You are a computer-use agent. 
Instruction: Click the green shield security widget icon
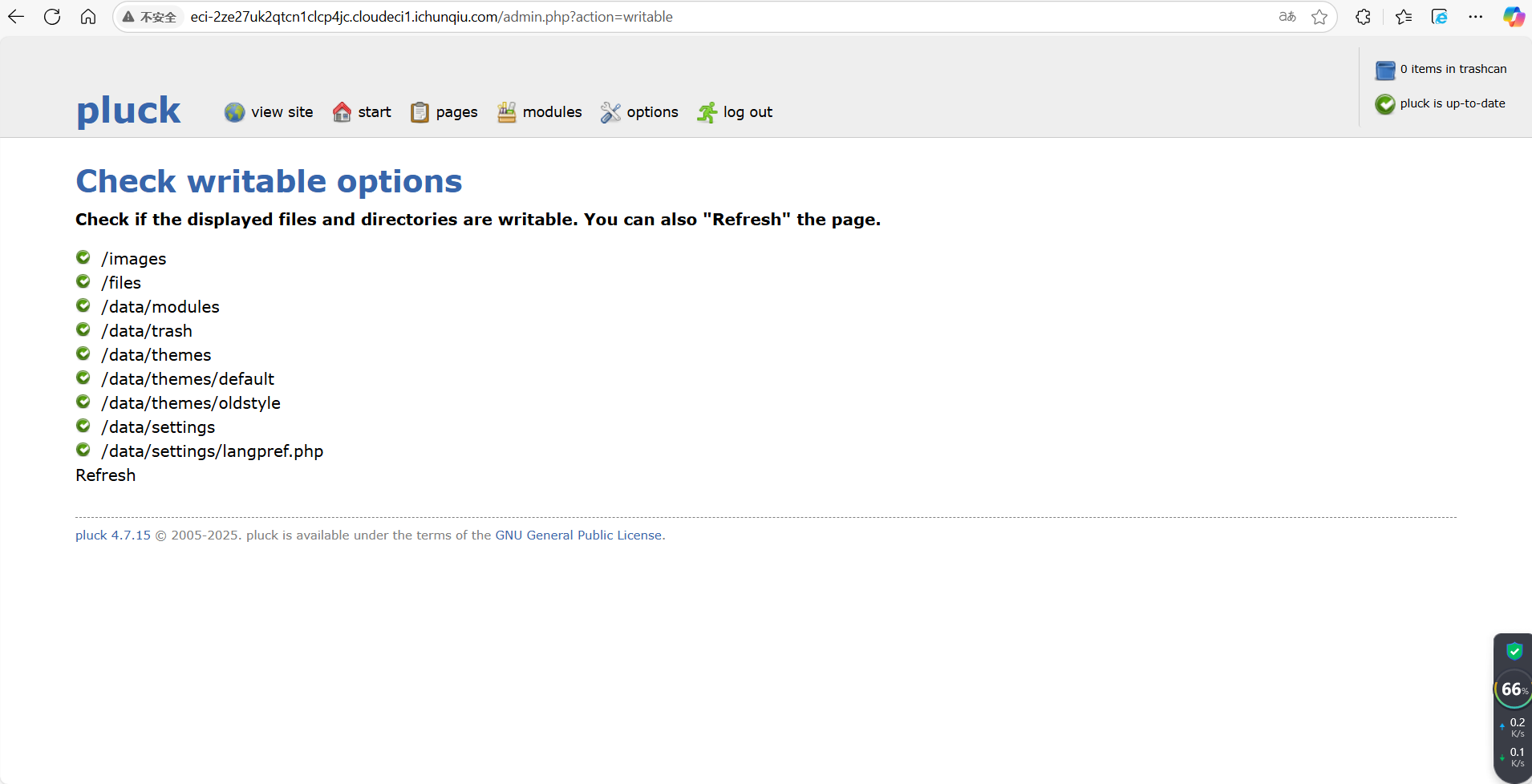1514,651
